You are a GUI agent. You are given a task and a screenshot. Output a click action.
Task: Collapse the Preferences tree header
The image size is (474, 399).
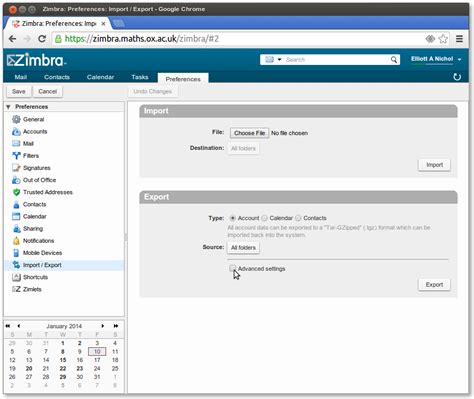(8, 107)
